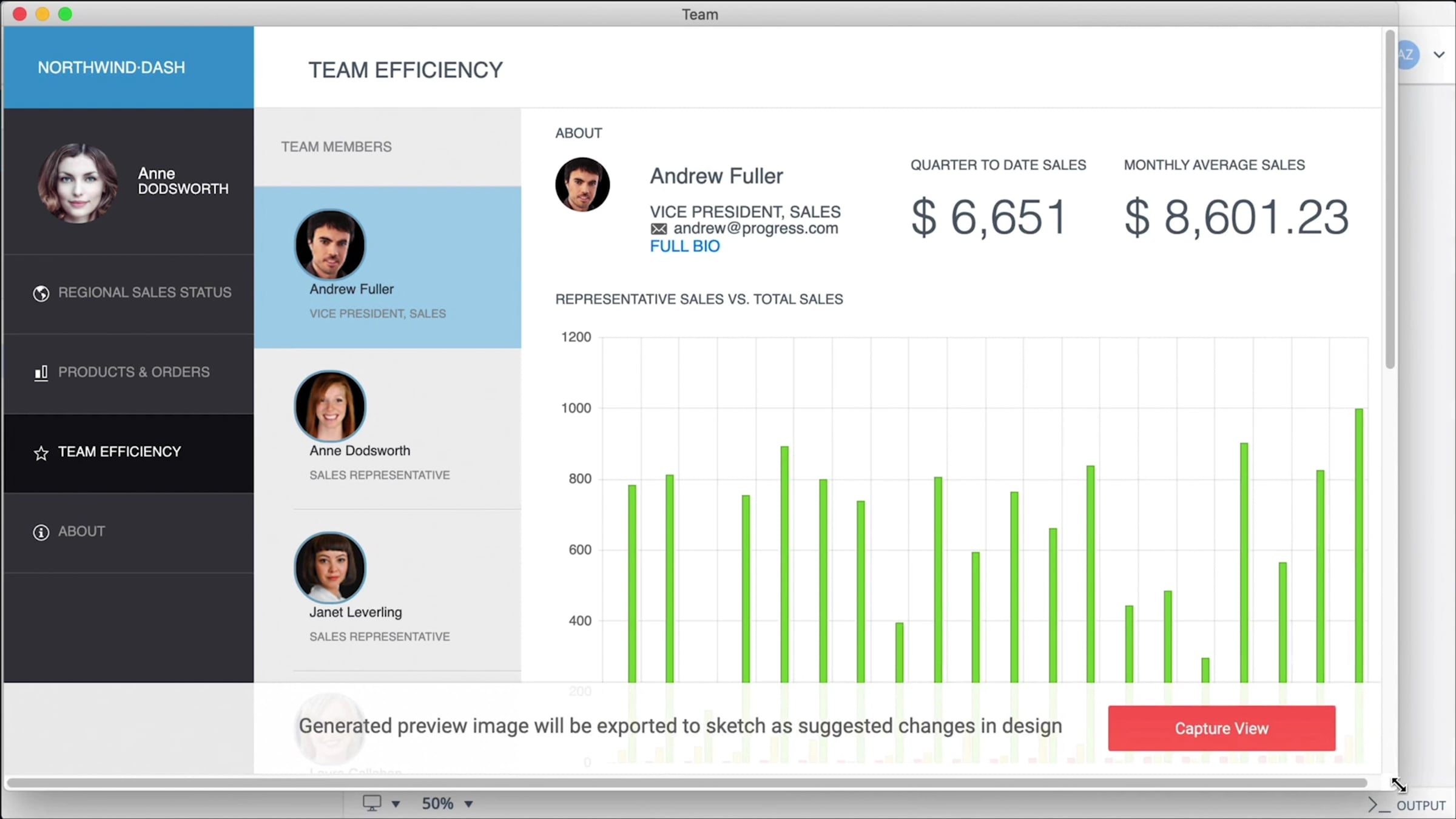Click the vertical scrollbar thumb of the preview

click(x=1390, y=200)
